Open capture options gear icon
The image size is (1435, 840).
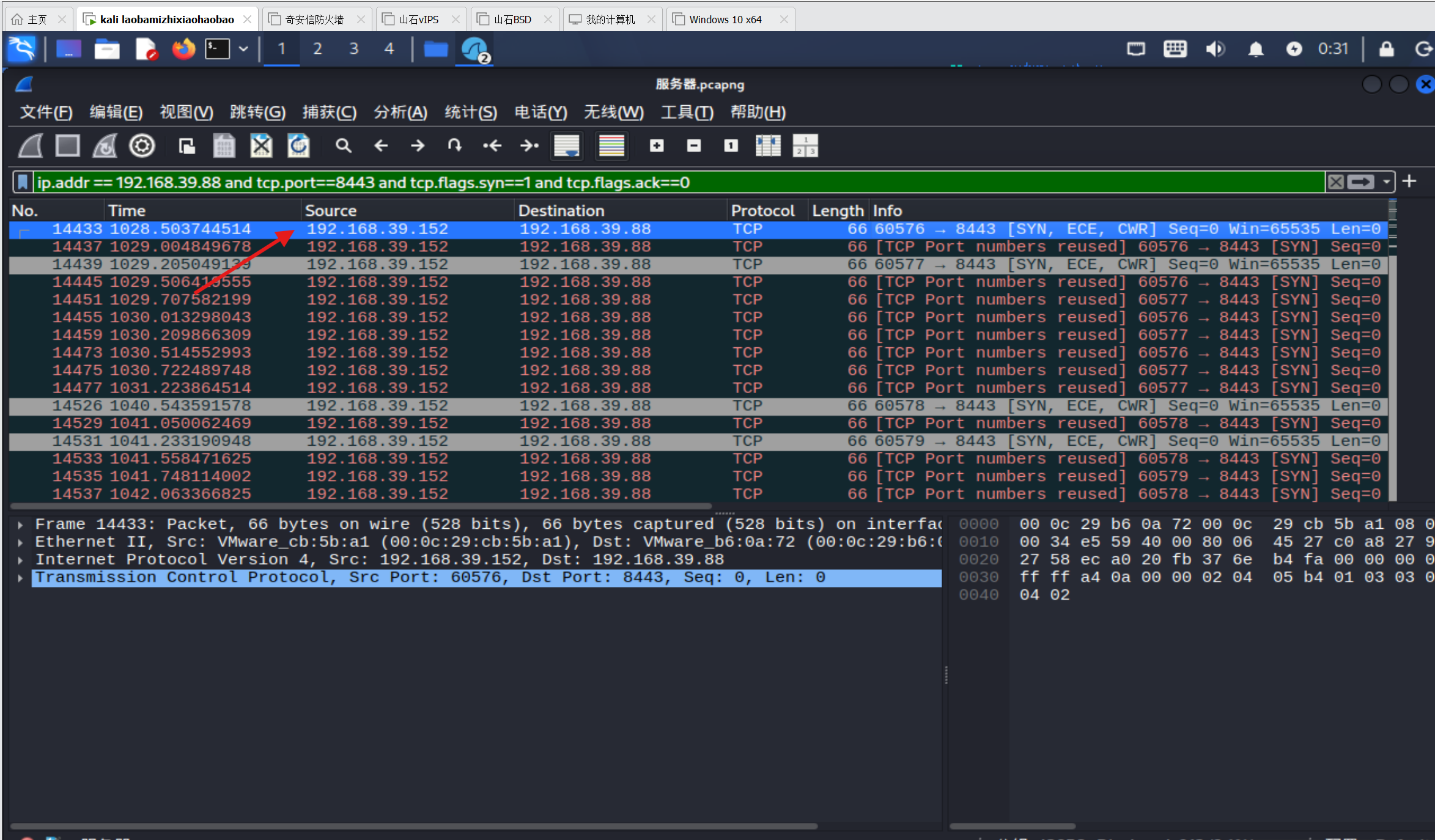[x=142, y=146]
